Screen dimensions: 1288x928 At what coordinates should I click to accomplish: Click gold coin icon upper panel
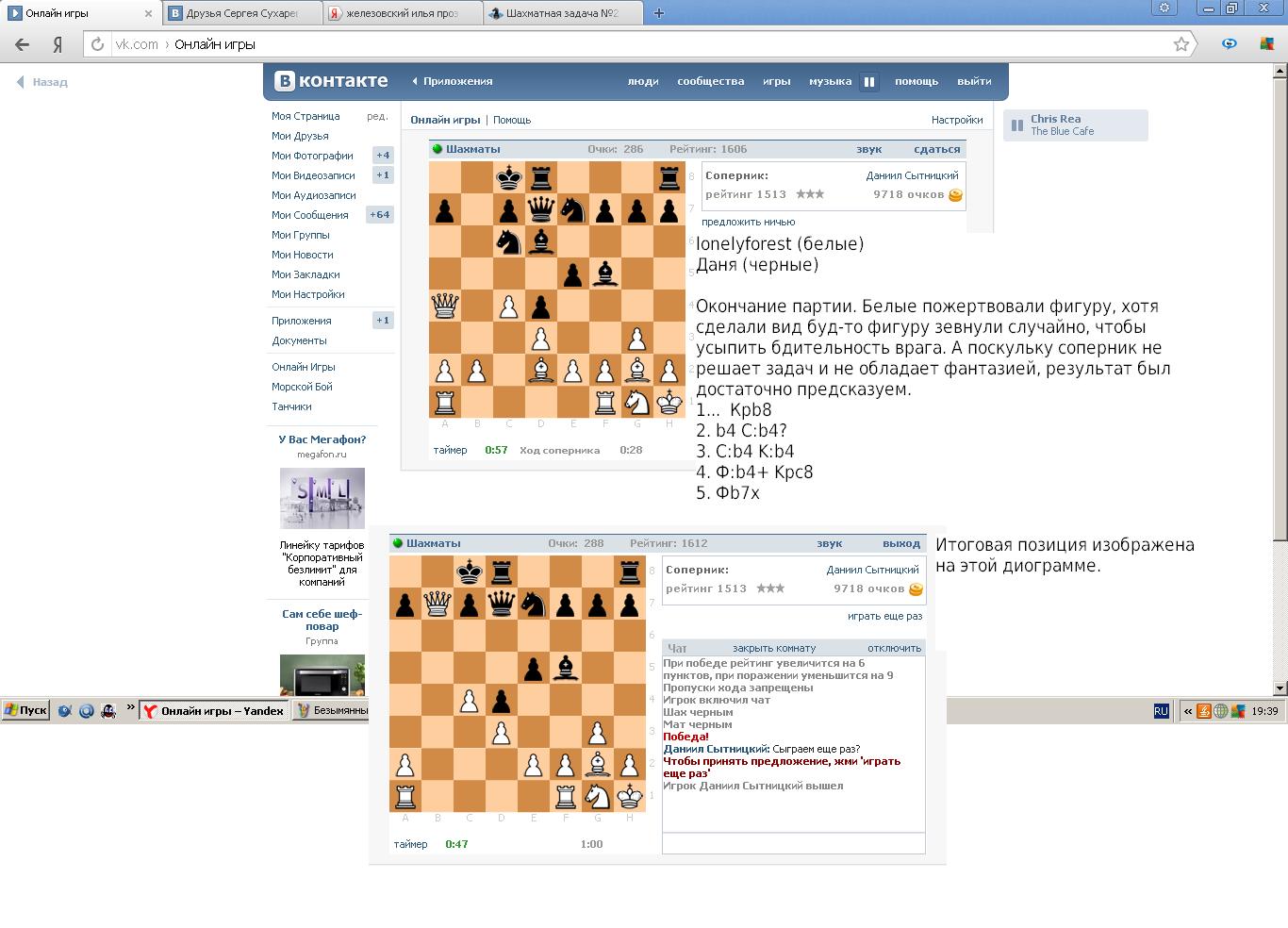955,195
